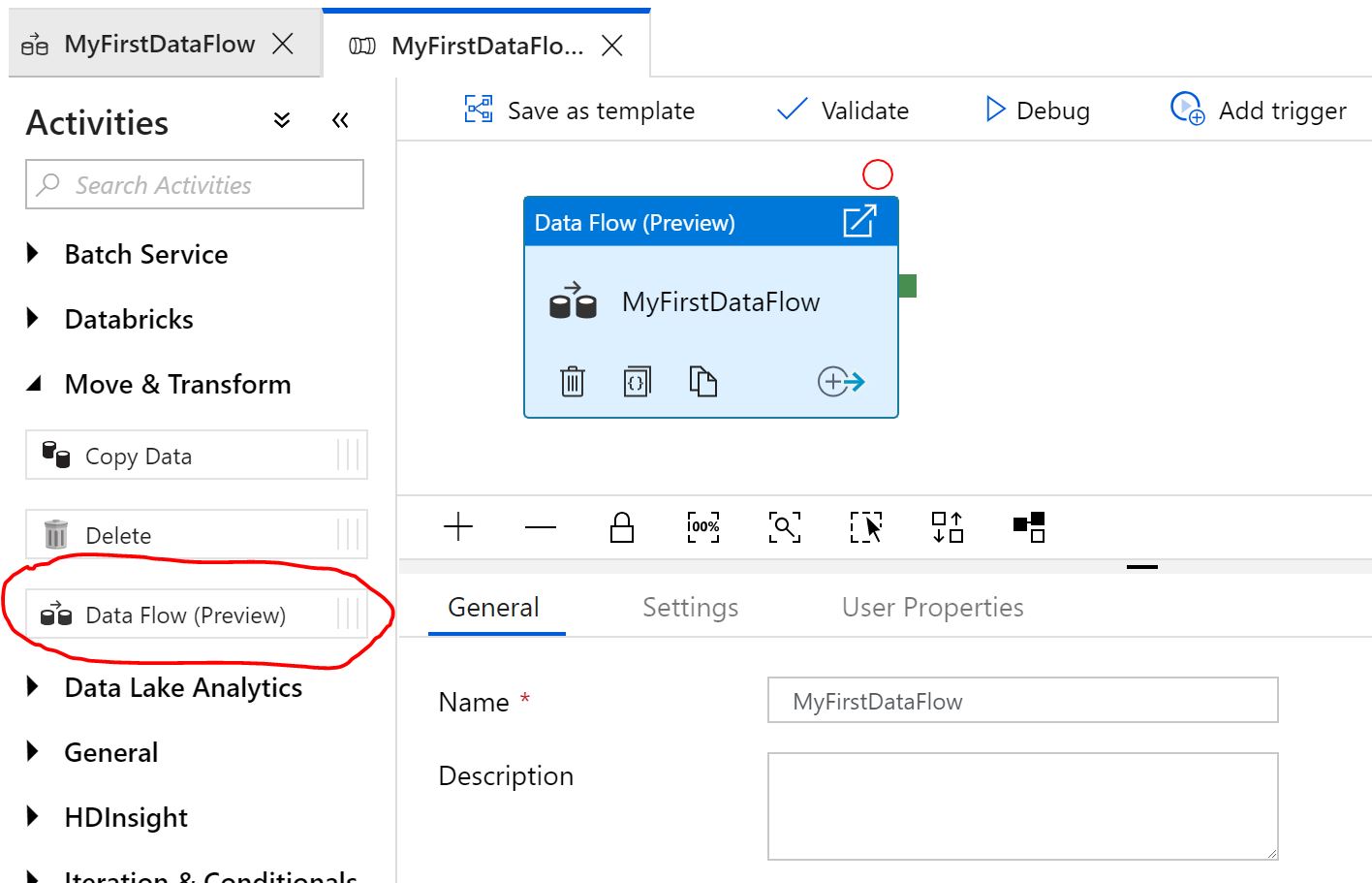Expand the Data Lake Analytics category

(34, 687)
